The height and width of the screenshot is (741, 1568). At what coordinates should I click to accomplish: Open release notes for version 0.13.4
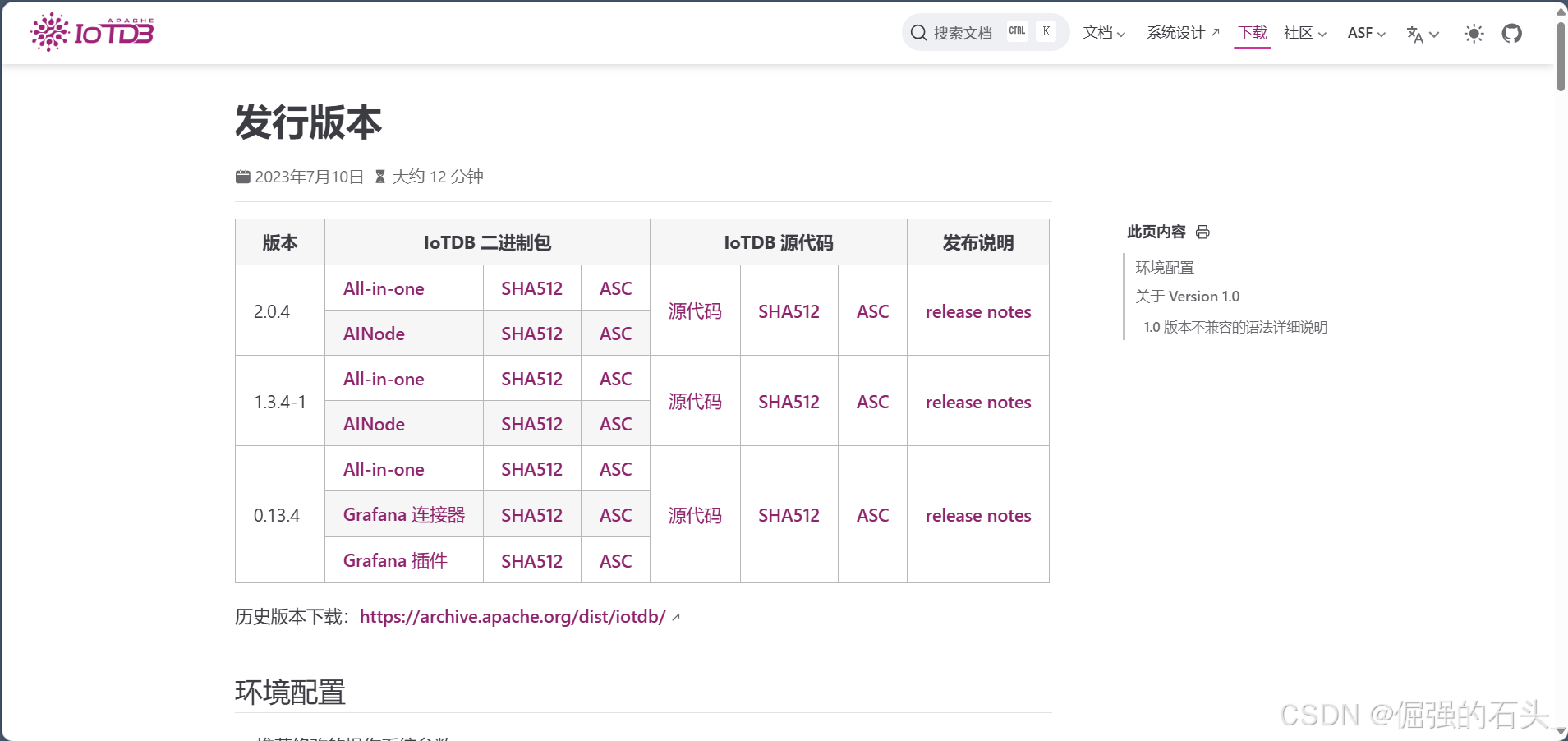(x=978, y=515)
